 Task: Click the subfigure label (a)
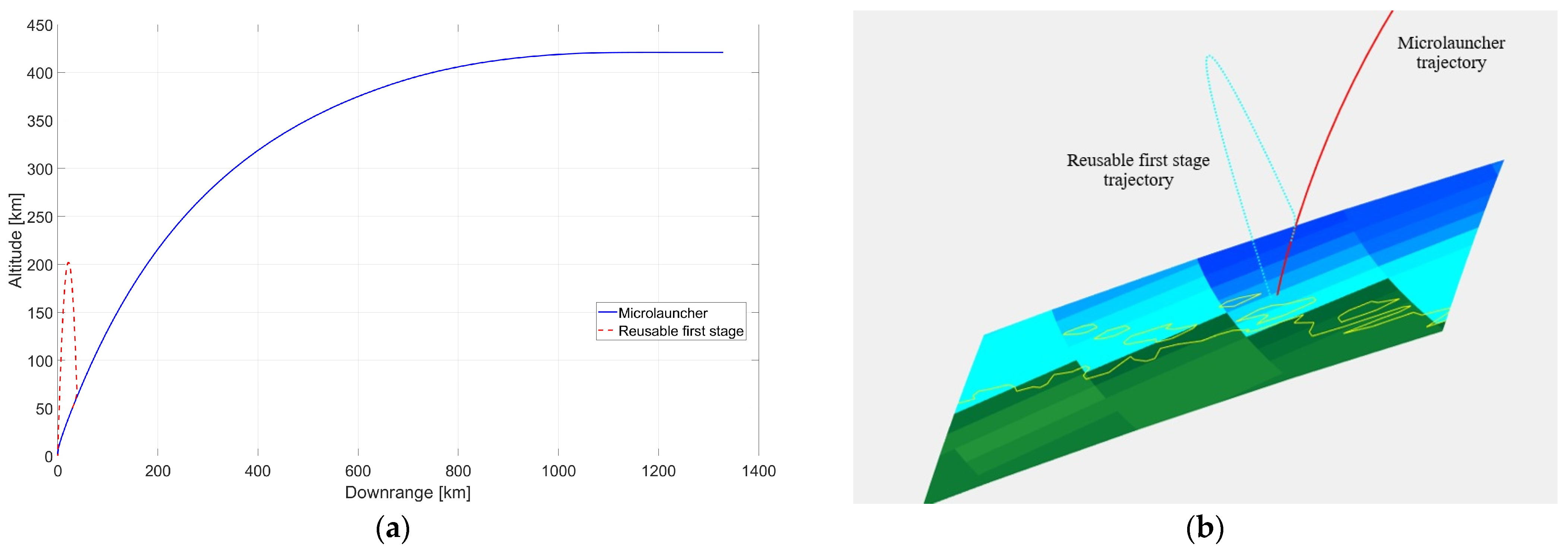[393, 529]
